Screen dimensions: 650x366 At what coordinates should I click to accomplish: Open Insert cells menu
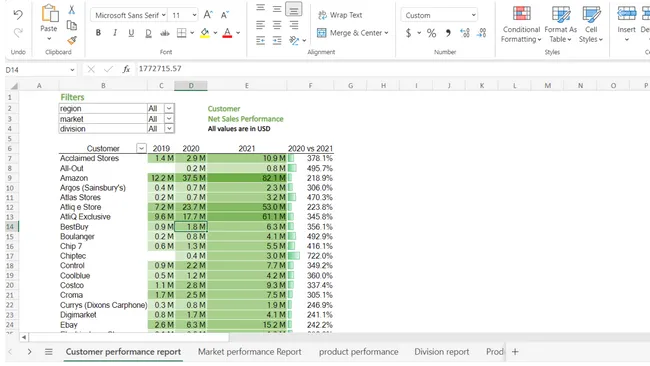(626, 24)
